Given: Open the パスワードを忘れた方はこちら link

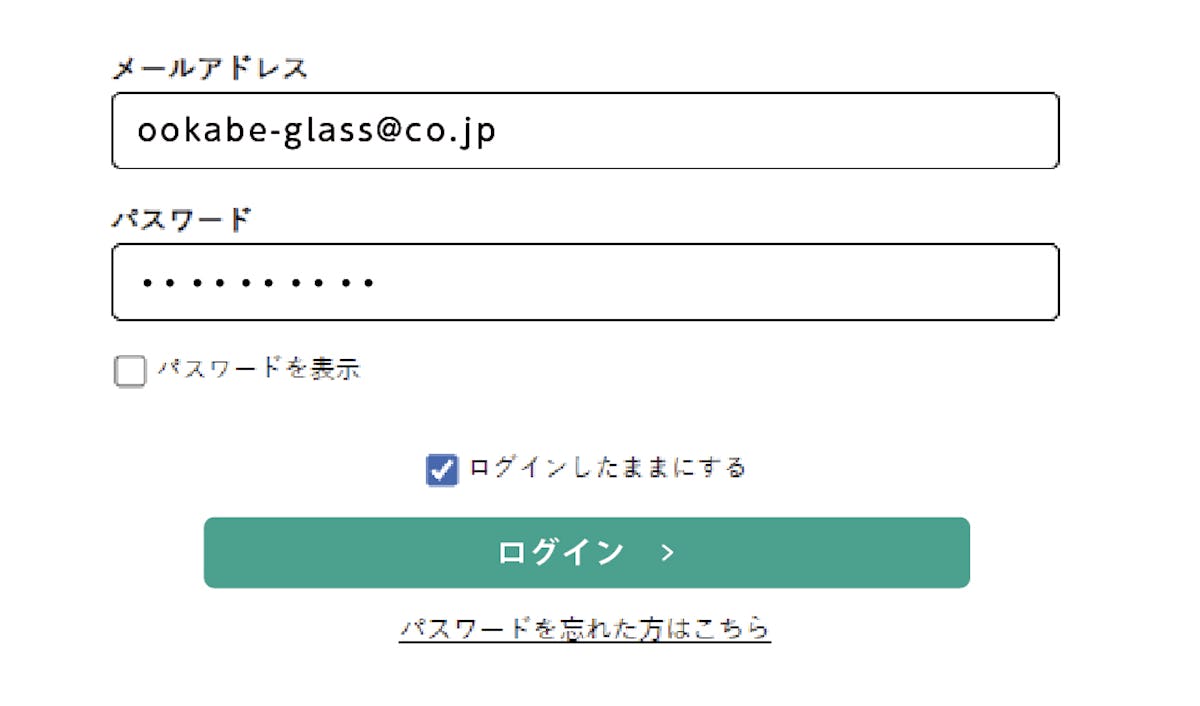Looking at the screenshot, I should pos(584,629).
